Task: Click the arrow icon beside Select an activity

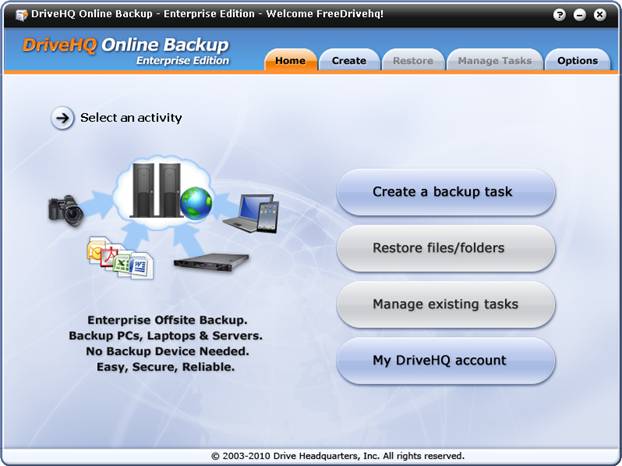Action: (63, 118)
